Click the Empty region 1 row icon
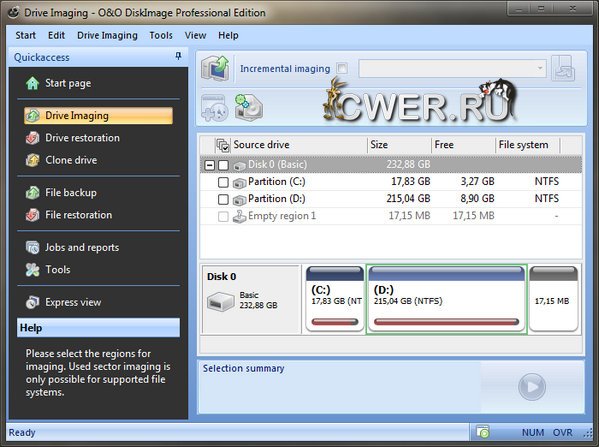This screenshot has height=447, width=599. click(240, 216)
